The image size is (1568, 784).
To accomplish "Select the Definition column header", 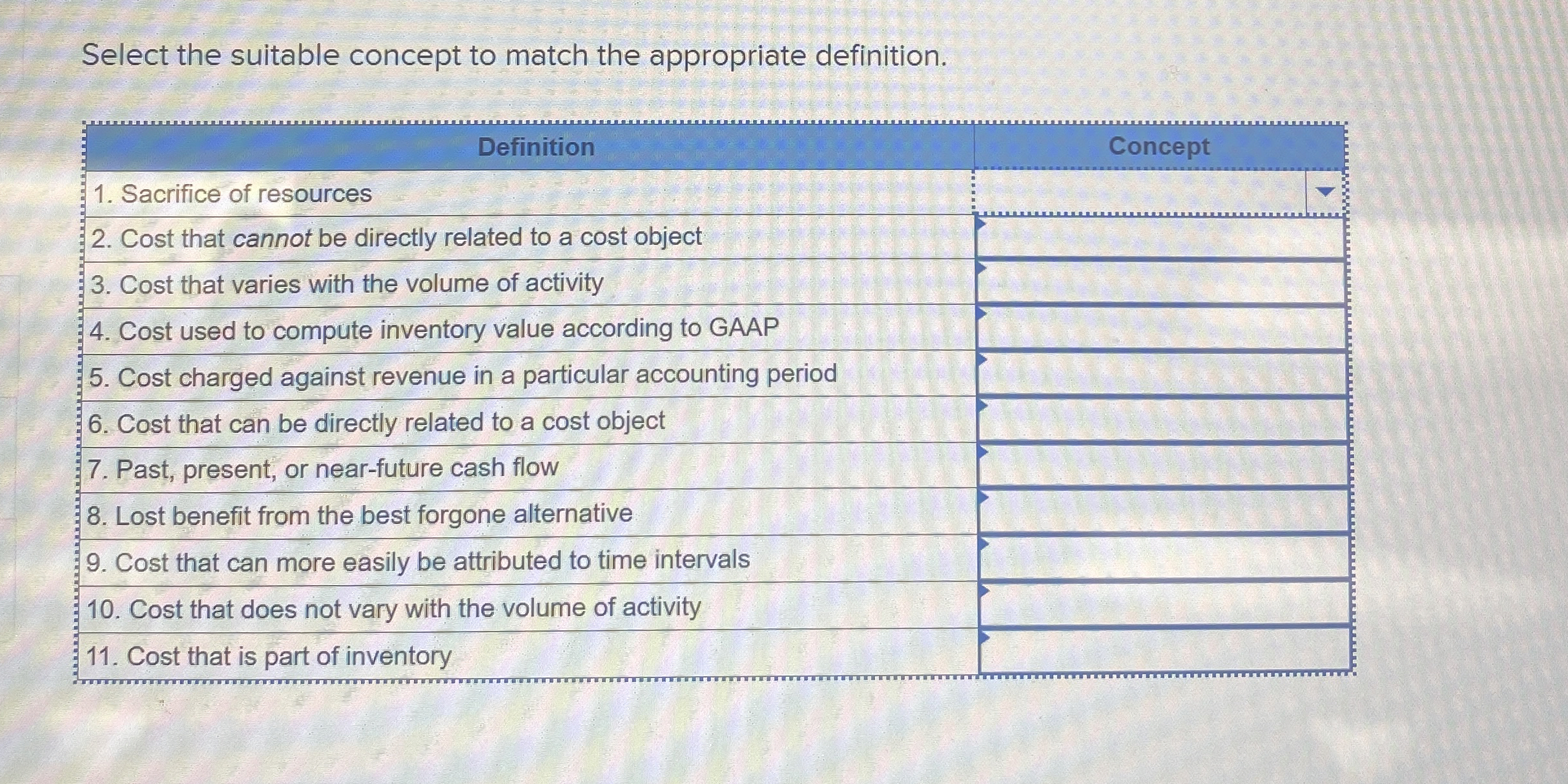I will pos(536,147).
